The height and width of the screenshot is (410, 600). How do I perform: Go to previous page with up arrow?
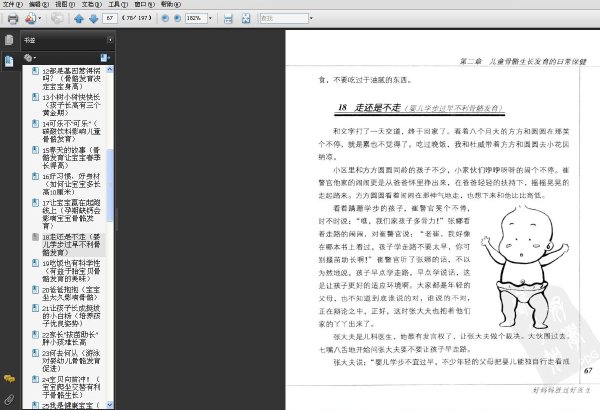(79, 18)
